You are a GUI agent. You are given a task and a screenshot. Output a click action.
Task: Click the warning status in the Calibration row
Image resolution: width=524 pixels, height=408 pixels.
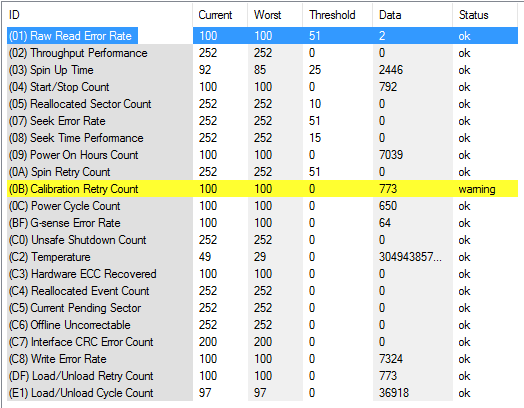coord(477,189)
